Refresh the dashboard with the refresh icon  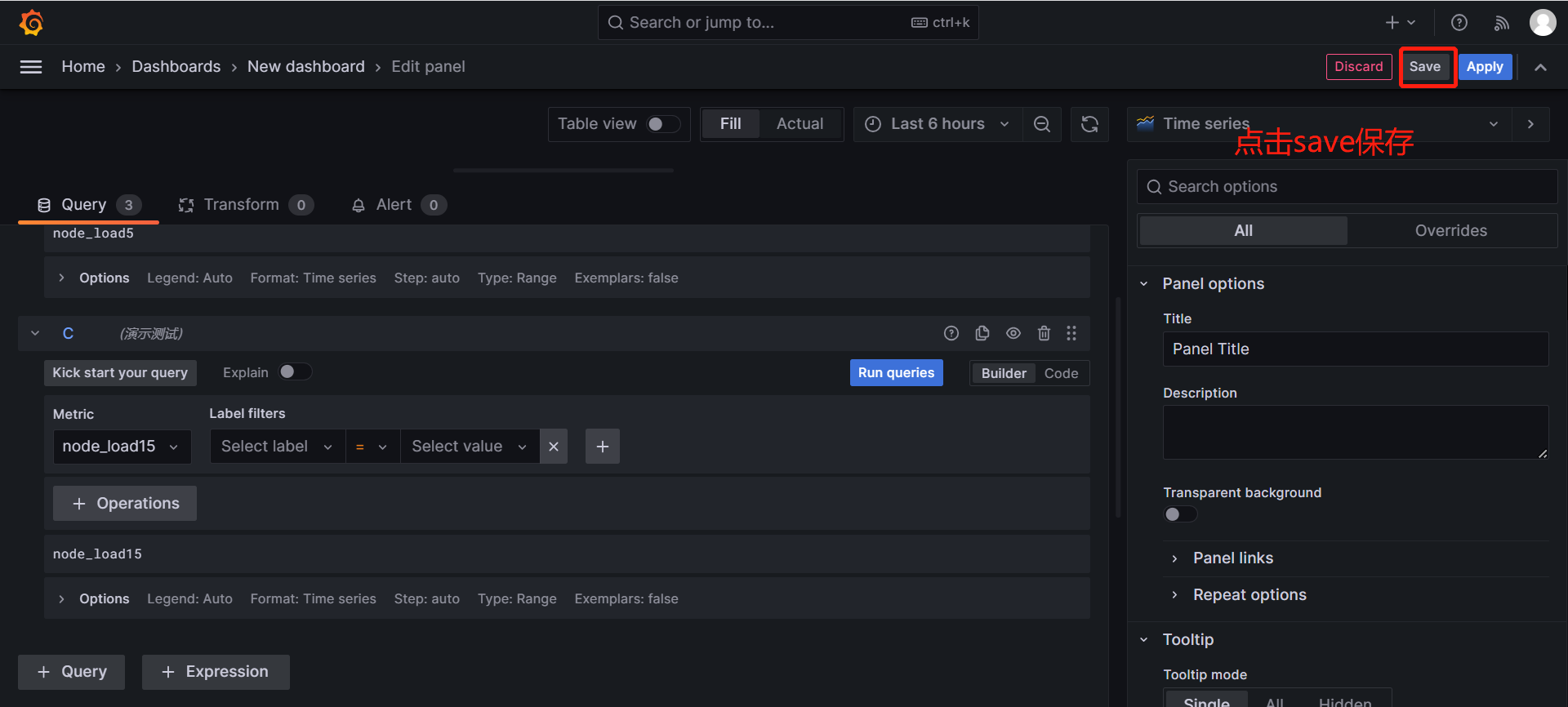tap(1089, 124)
